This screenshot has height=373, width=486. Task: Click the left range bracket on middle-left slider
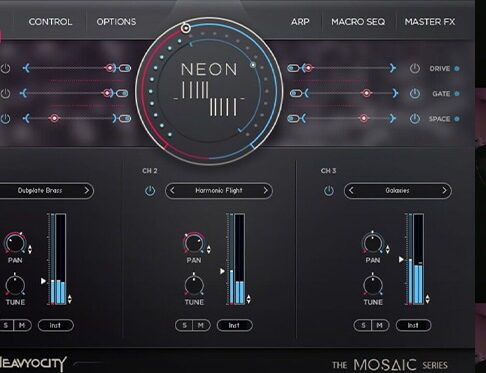tap(23, 93)
